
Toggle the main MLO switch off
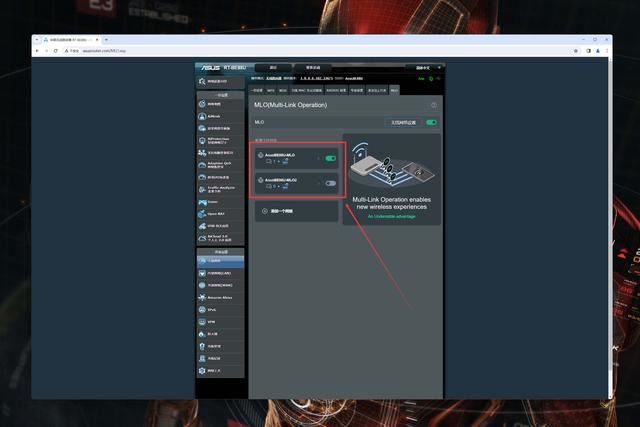pos(431,122)
